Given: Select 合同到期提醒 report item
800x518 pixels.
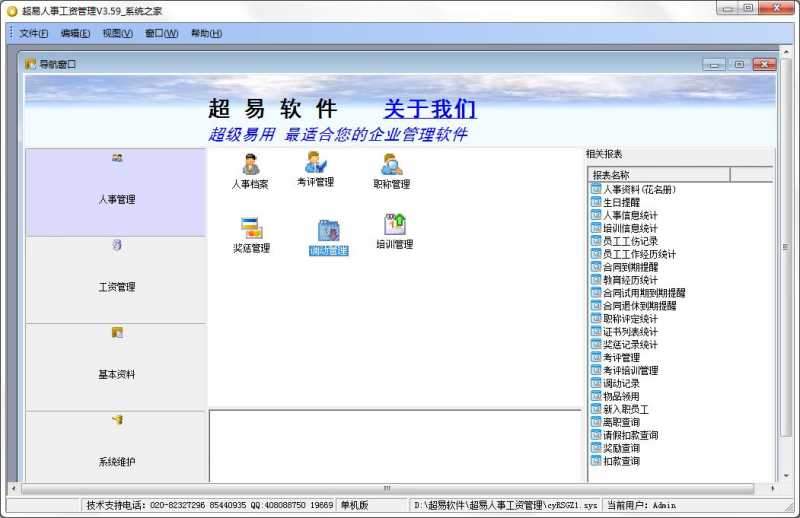Looking at the screenshot, I should click(630, 267).
